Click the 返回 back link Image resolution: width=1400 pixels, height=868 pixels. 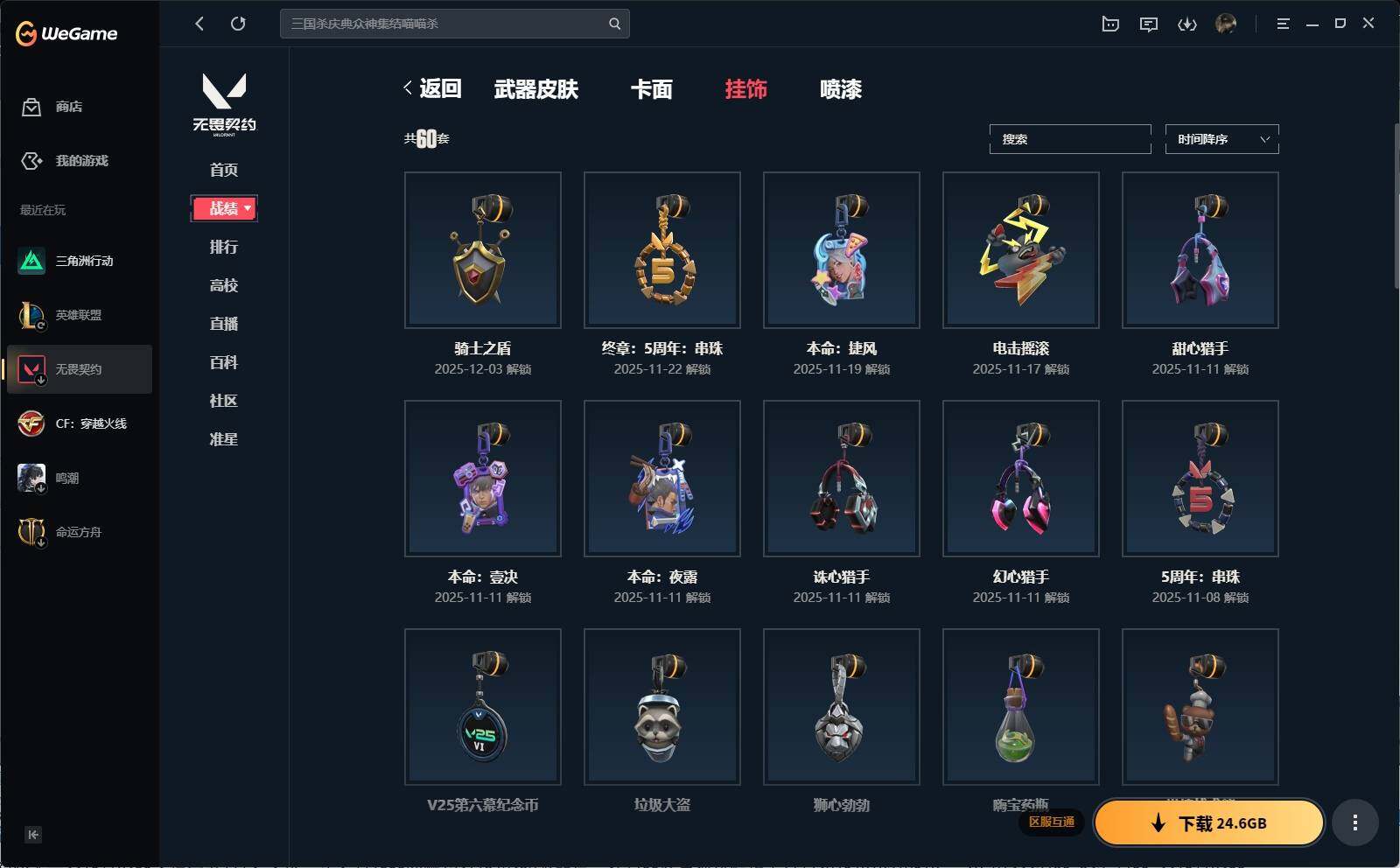click(x=432, y=88)
